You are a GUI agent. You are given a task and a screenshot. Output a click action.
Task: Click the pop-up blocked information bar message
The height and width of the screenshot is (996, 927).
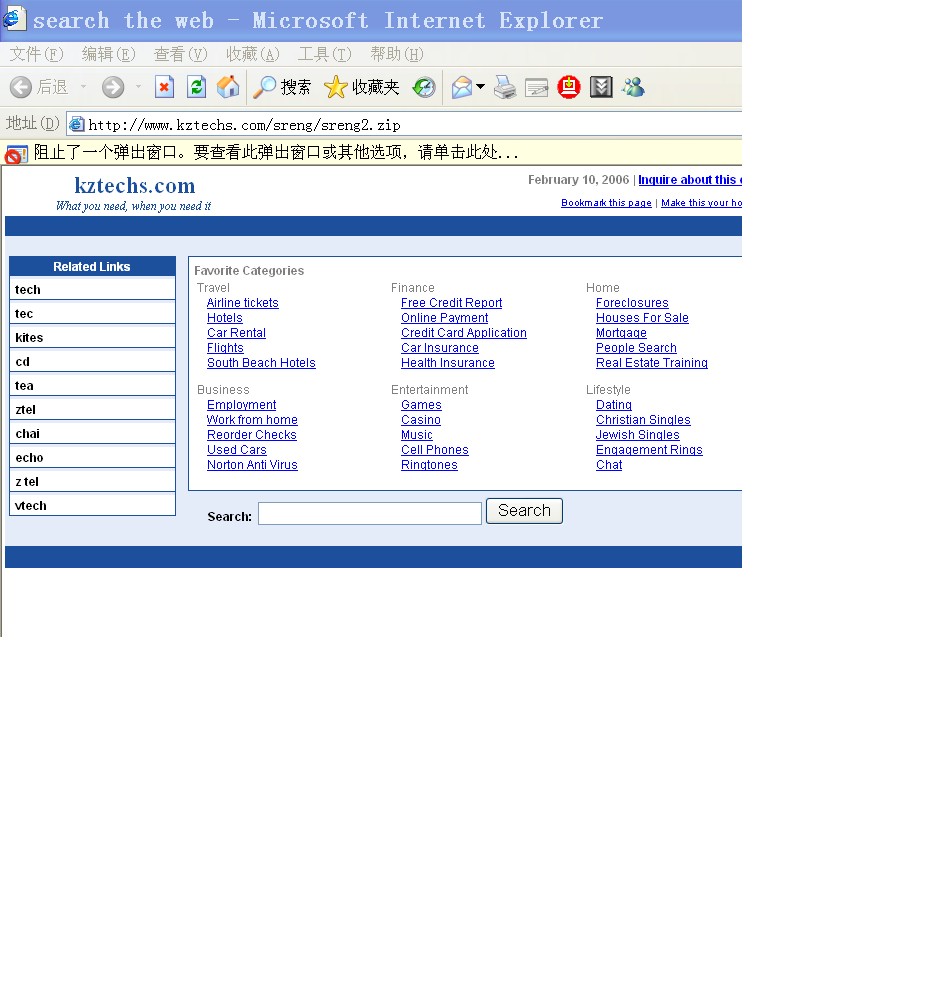276,152
